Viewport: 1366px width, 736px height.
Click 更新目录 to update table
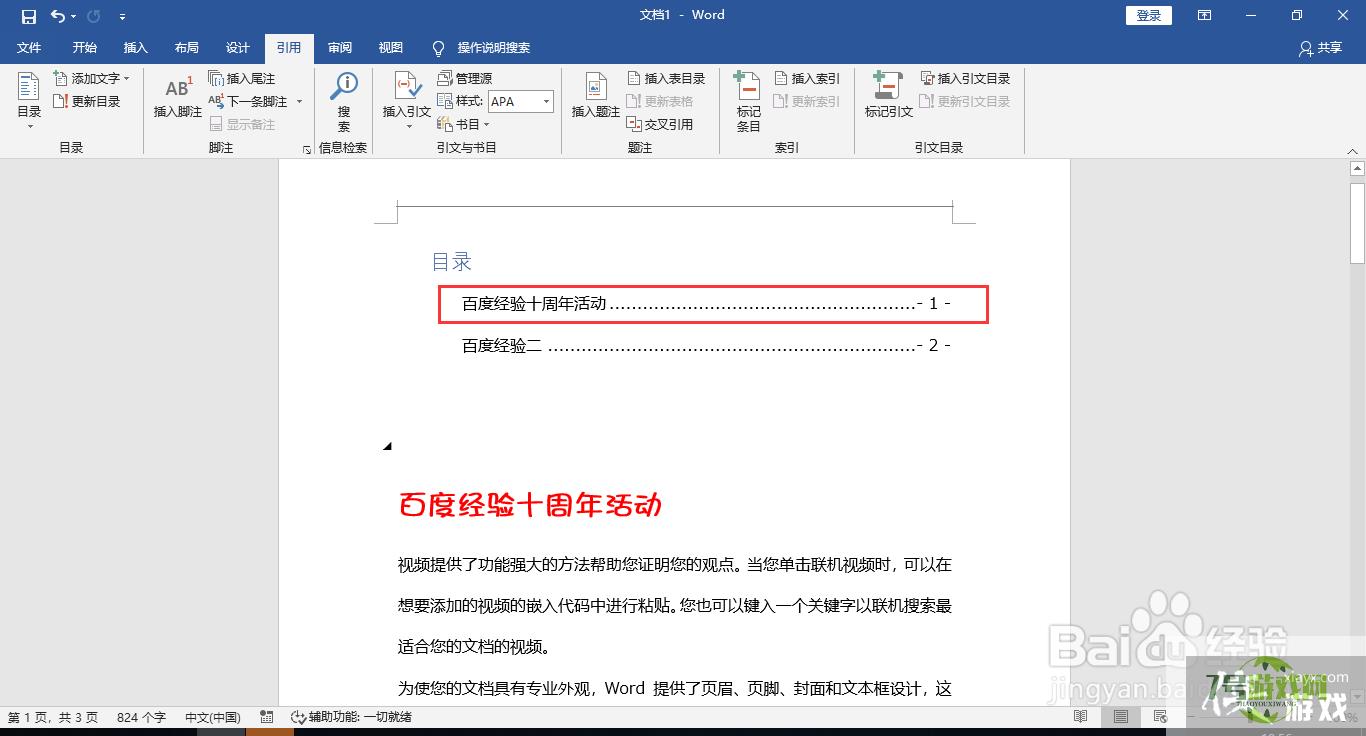click(87, 101)
